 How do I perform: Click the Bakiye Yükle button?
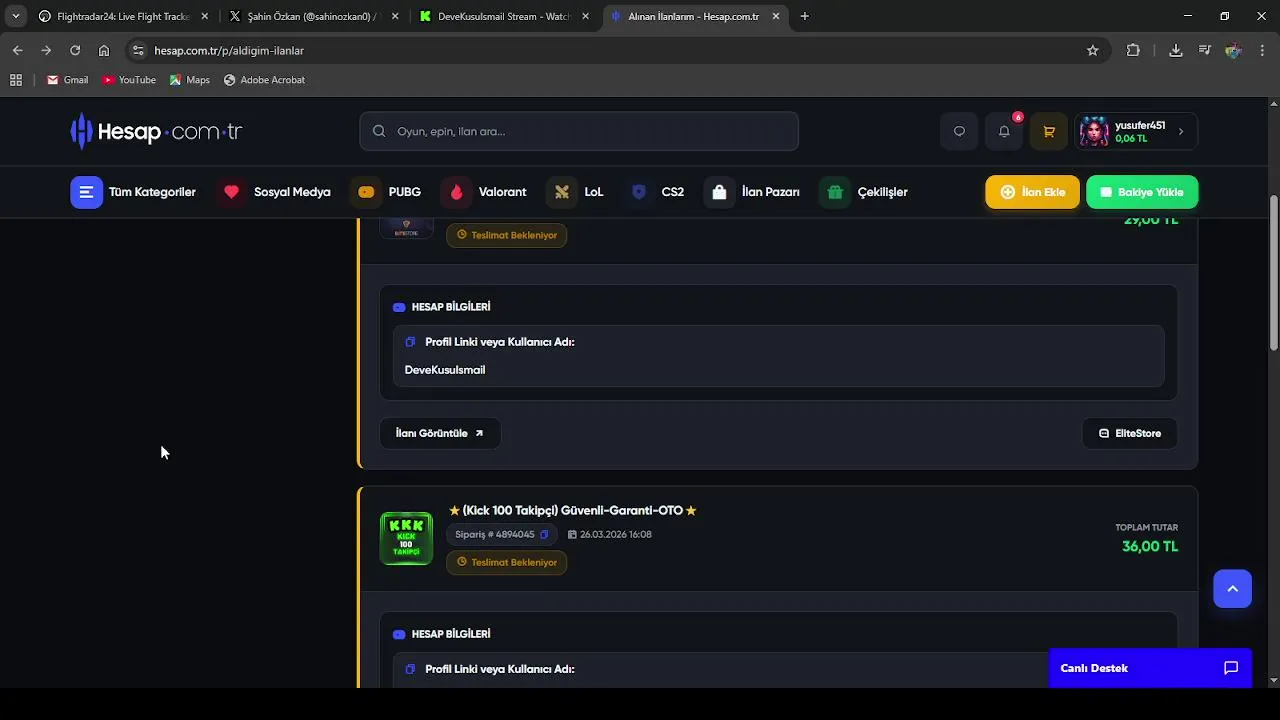coord(1142,192)
